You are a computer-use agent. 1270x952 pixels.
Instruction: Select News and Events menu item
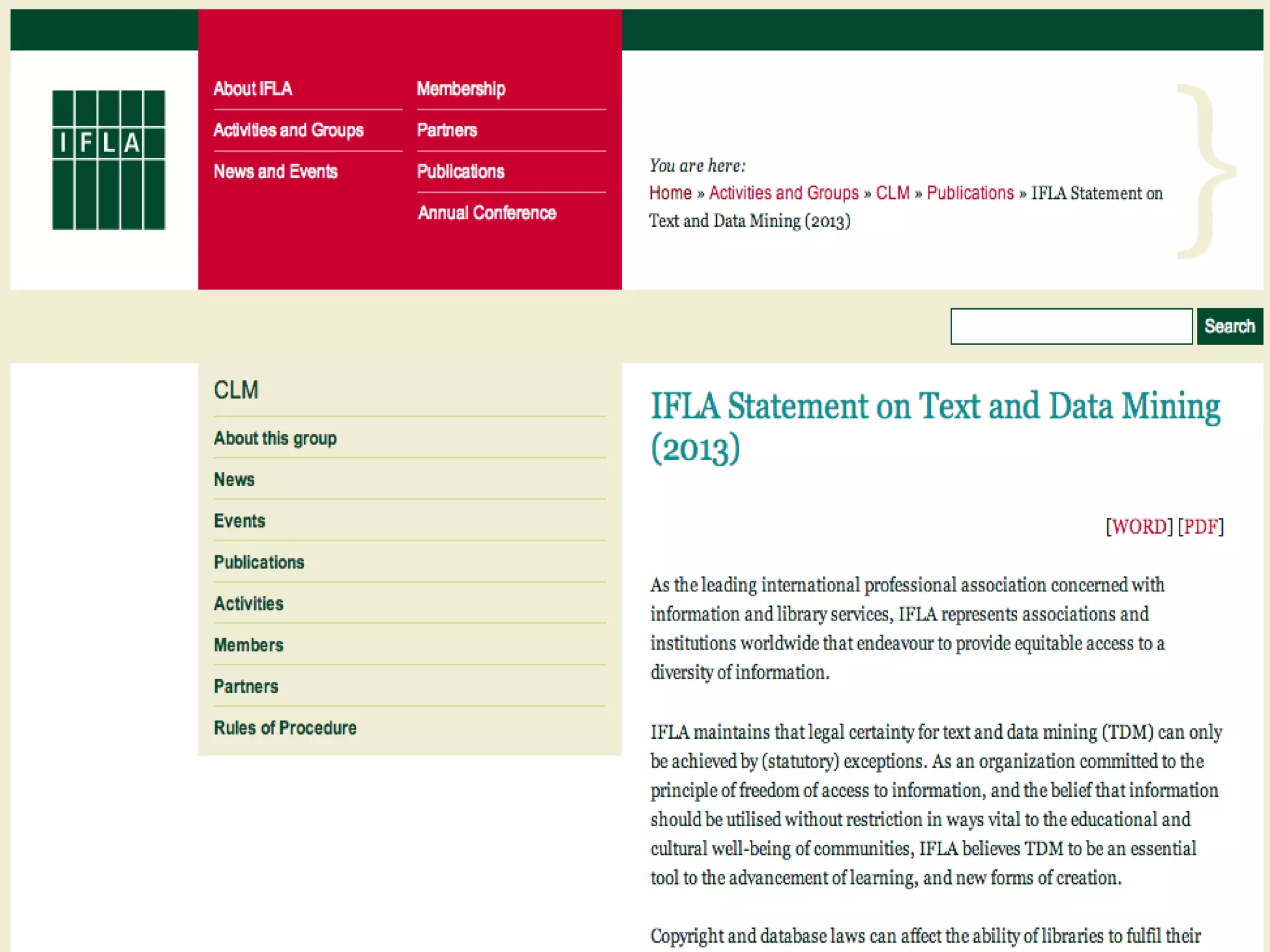[275, 171]
